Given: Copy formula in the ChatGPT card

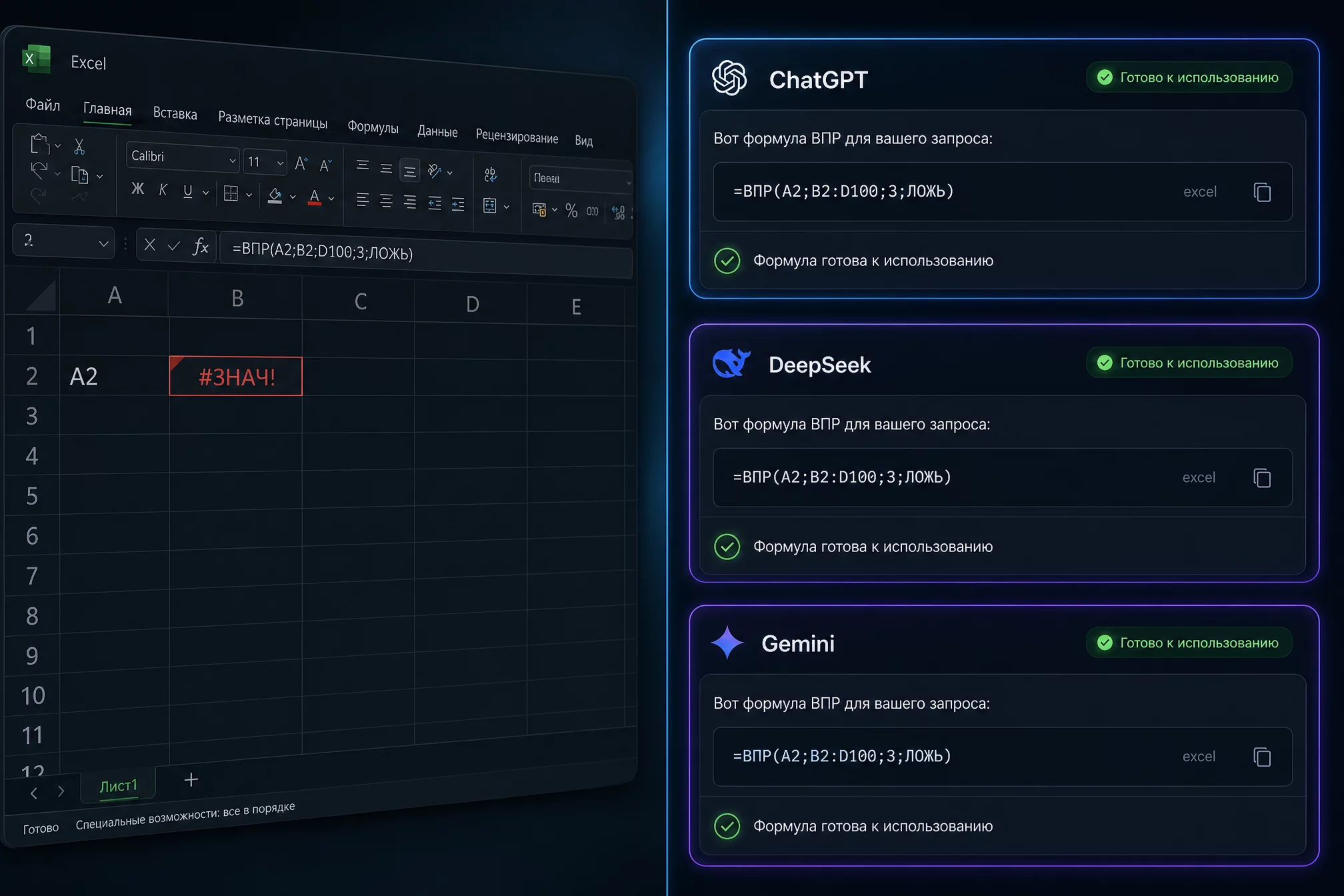Looking at the screenshot, I should [1262, 192].
